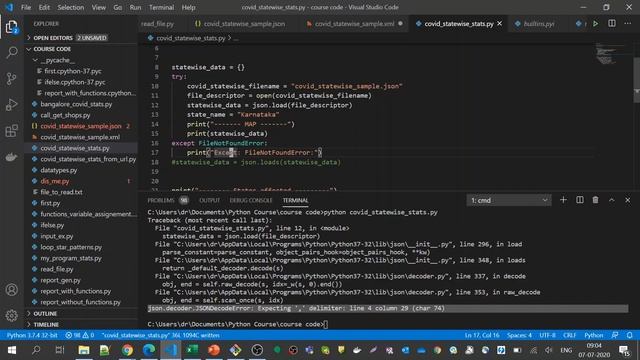Open Source Control view
The height and width of the screenshot is (360, 640).
(12, 78)
